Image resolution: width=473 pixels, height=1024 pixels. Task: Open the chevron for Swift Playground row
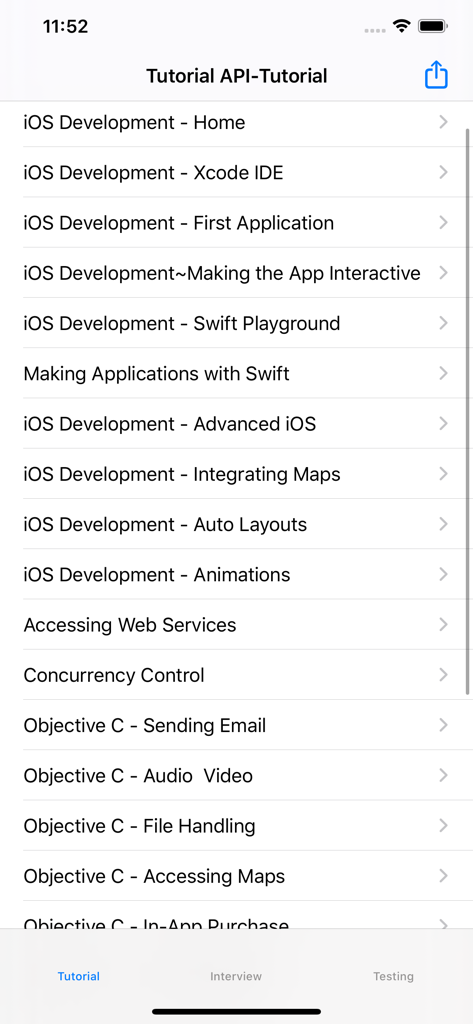coord(444,323)
